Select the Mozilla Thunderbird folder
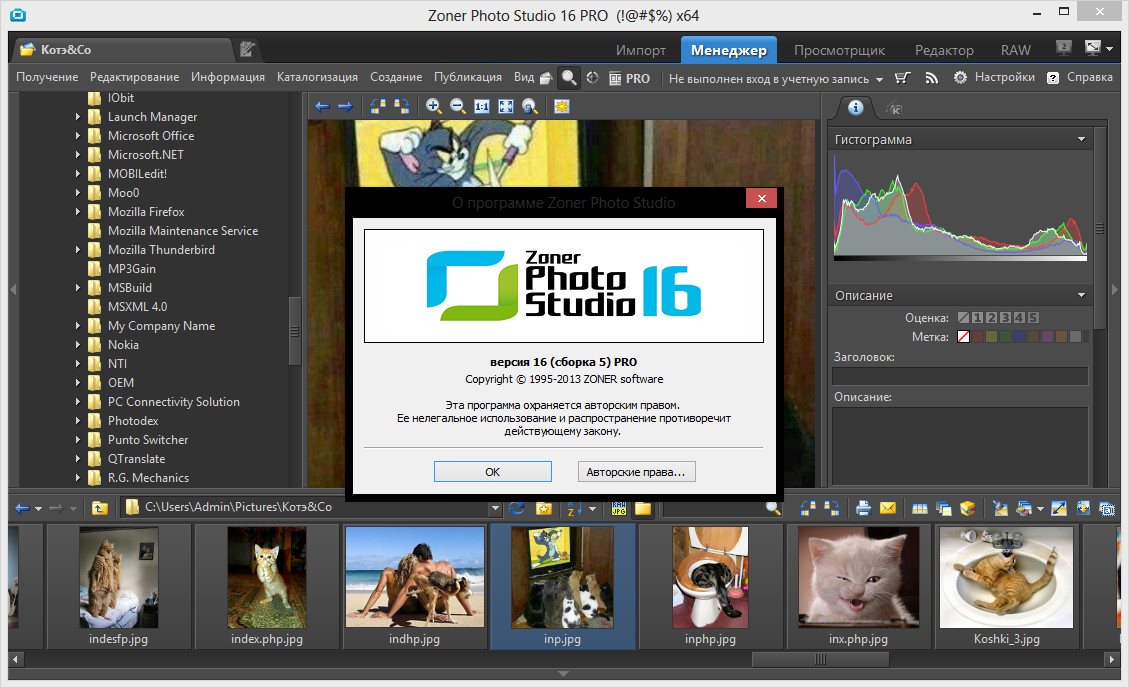The height and width of the screenshot is (688, 1129). coord(161,250)
